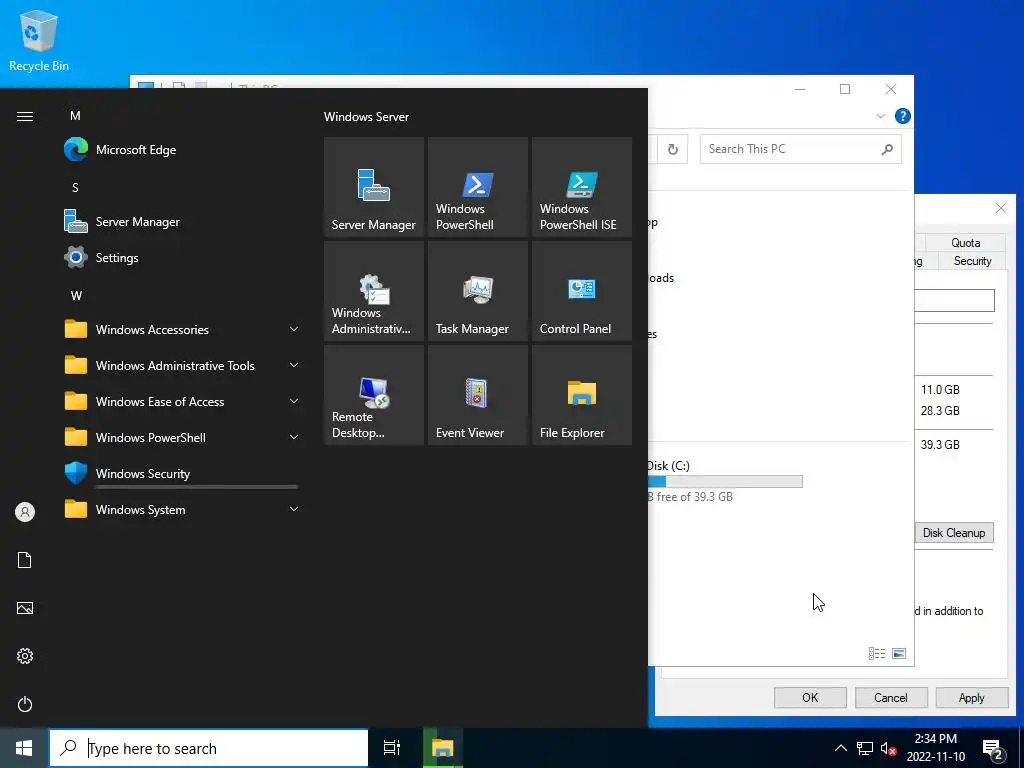1024x768 pixels.
Task: Open the user account icon
Action: click(x=25, y=512)
